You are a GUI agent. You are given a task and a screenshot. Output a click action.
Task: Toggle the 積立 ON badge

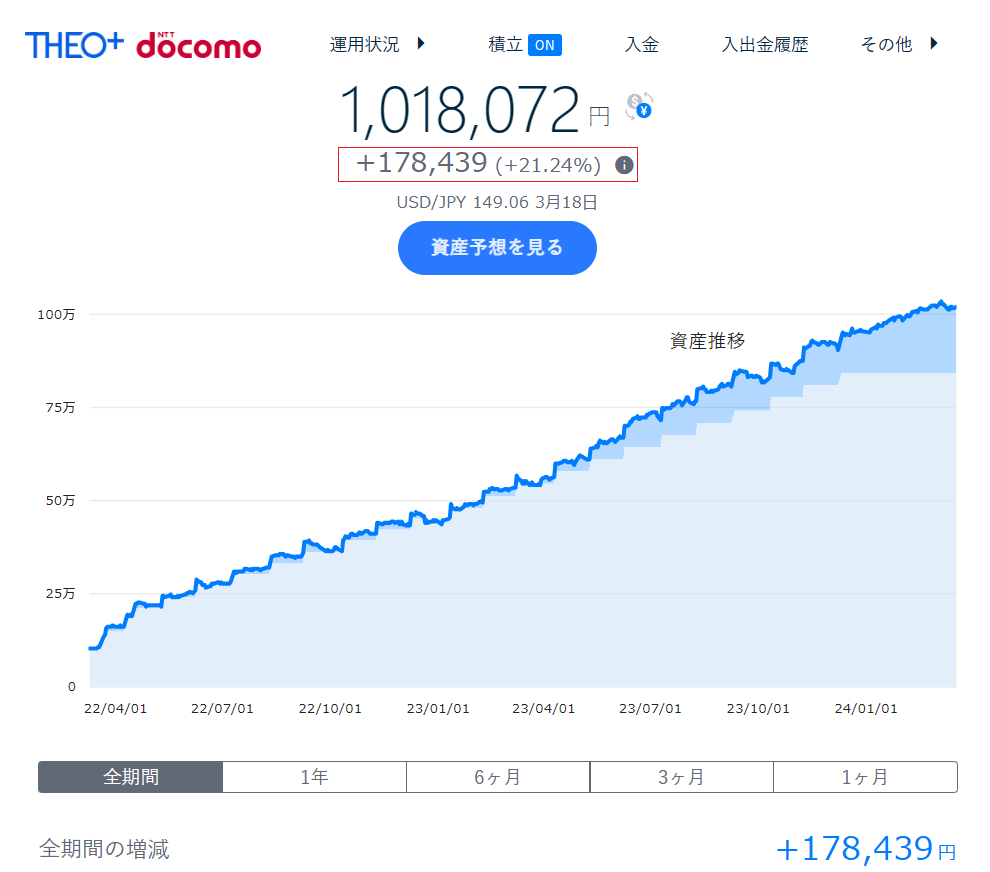(544, 45)
